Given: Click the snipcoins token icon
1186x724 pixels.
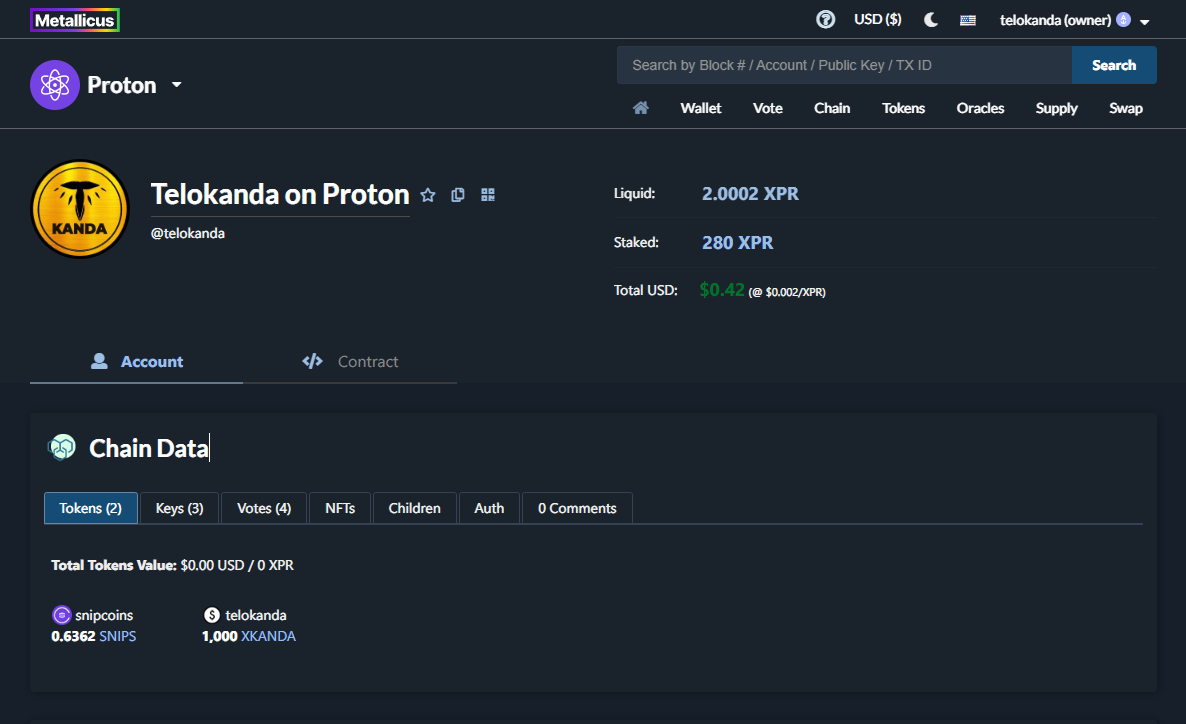Looking at the screenshot, I should [x=61, y=615].
